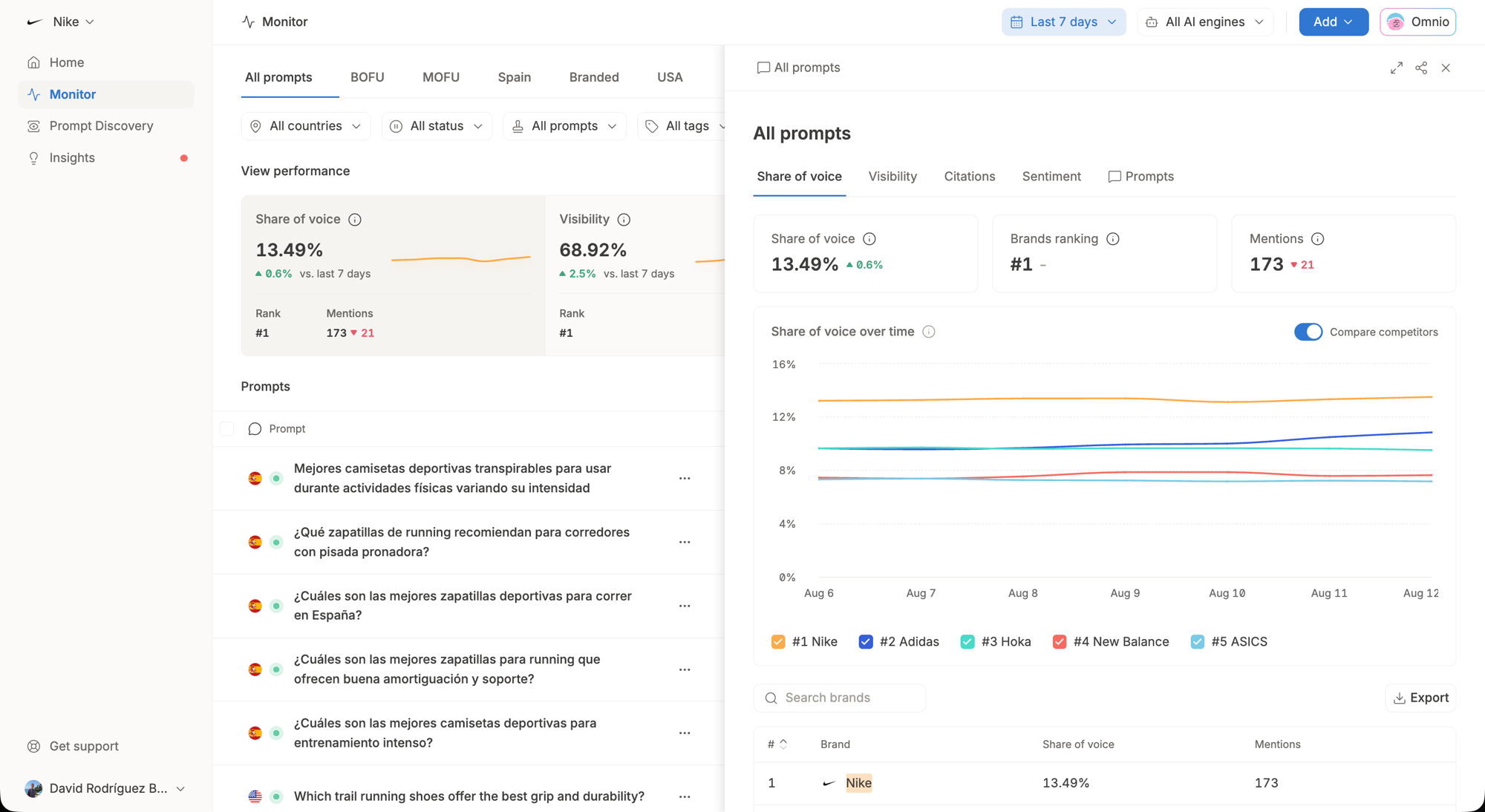Switch to the USA tab

[670, 77]
